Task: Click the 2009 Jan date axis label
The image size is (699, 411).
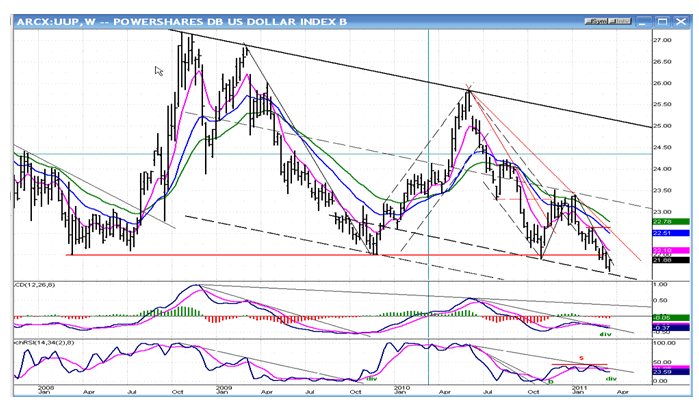Action: coord(223,390)
